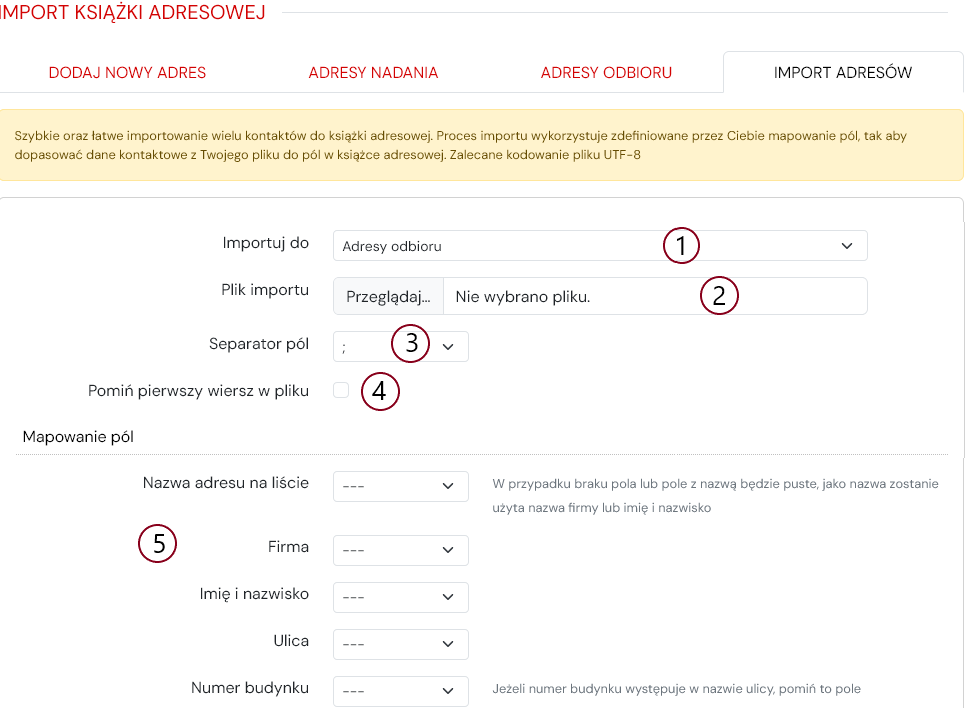975x708 pixels.
Task: Enable Pomiń pierwszy wiersz w pliku checkbox
Action: [x=341, y=390]
